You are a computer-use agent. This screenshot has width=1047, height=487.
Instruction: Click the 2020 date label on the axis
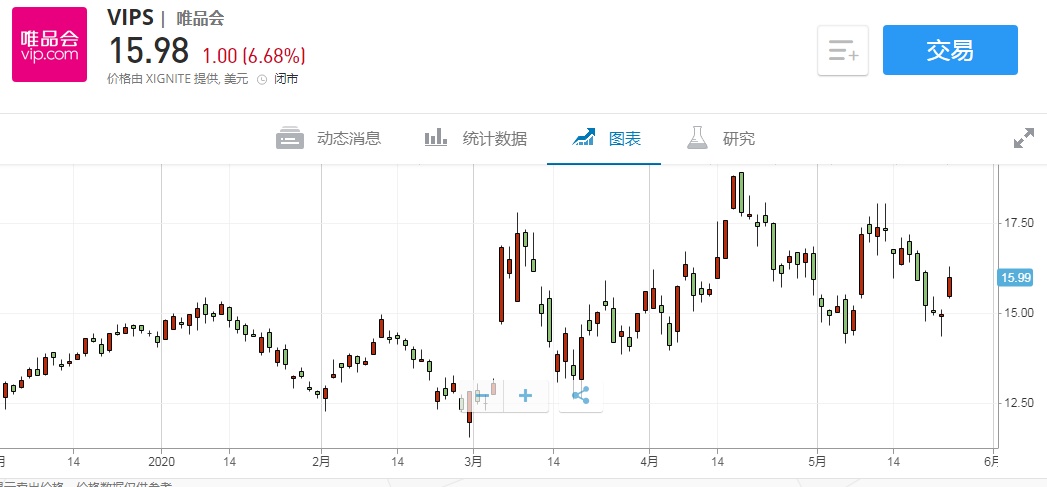[x=162, y=461]
